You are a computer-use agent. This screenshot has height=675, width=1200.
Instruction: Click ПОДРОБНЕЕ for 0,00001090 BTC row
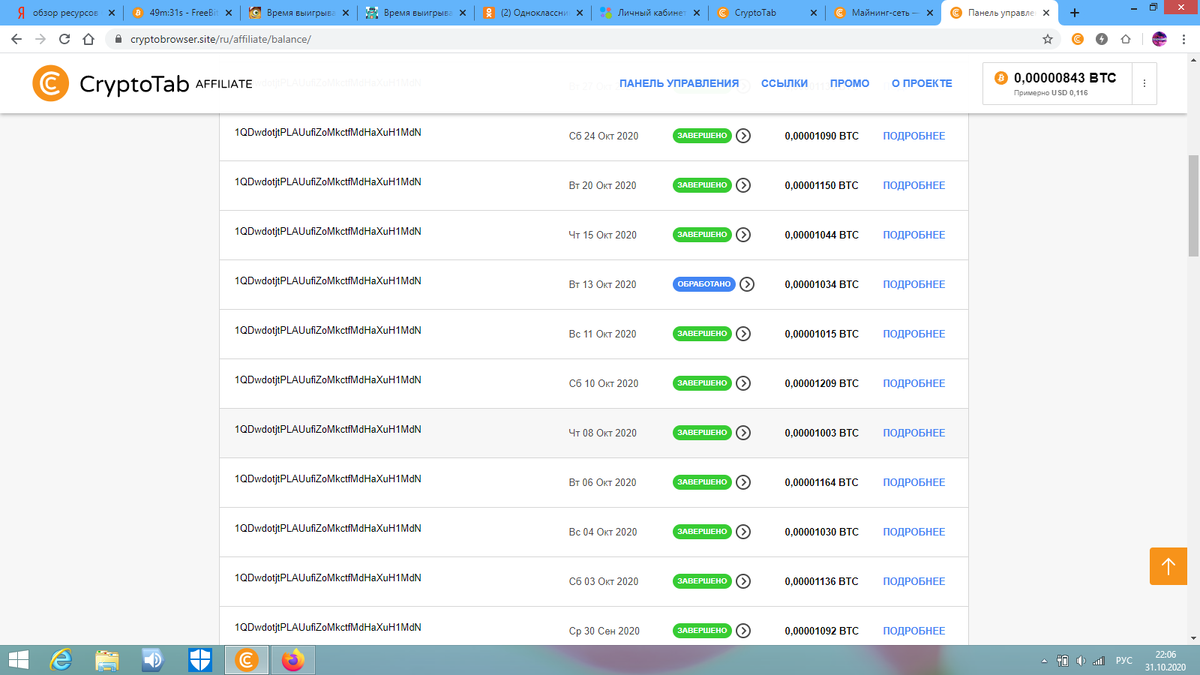coord(914,136)
